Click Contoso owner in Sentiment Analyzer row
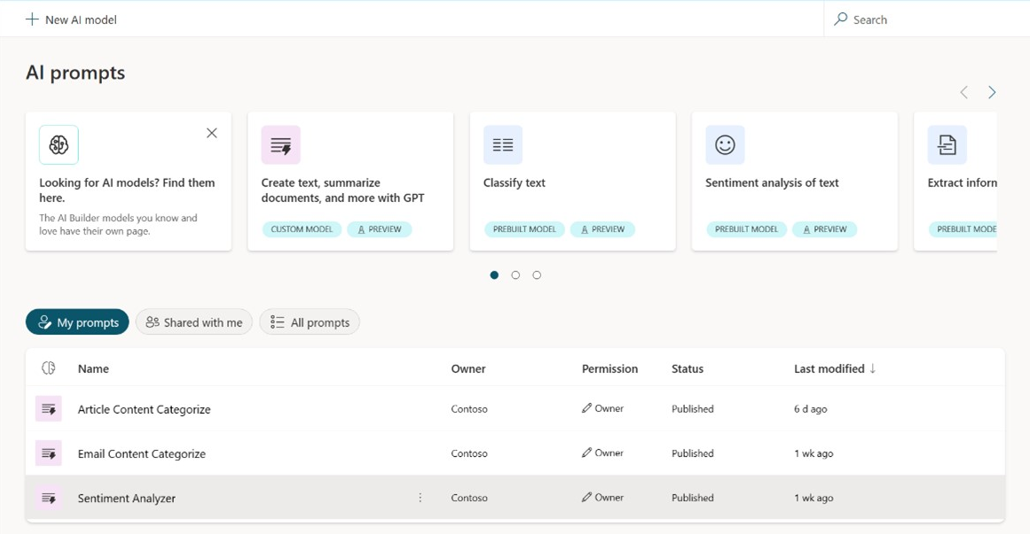1031x534 pixels. coord(469,498)
